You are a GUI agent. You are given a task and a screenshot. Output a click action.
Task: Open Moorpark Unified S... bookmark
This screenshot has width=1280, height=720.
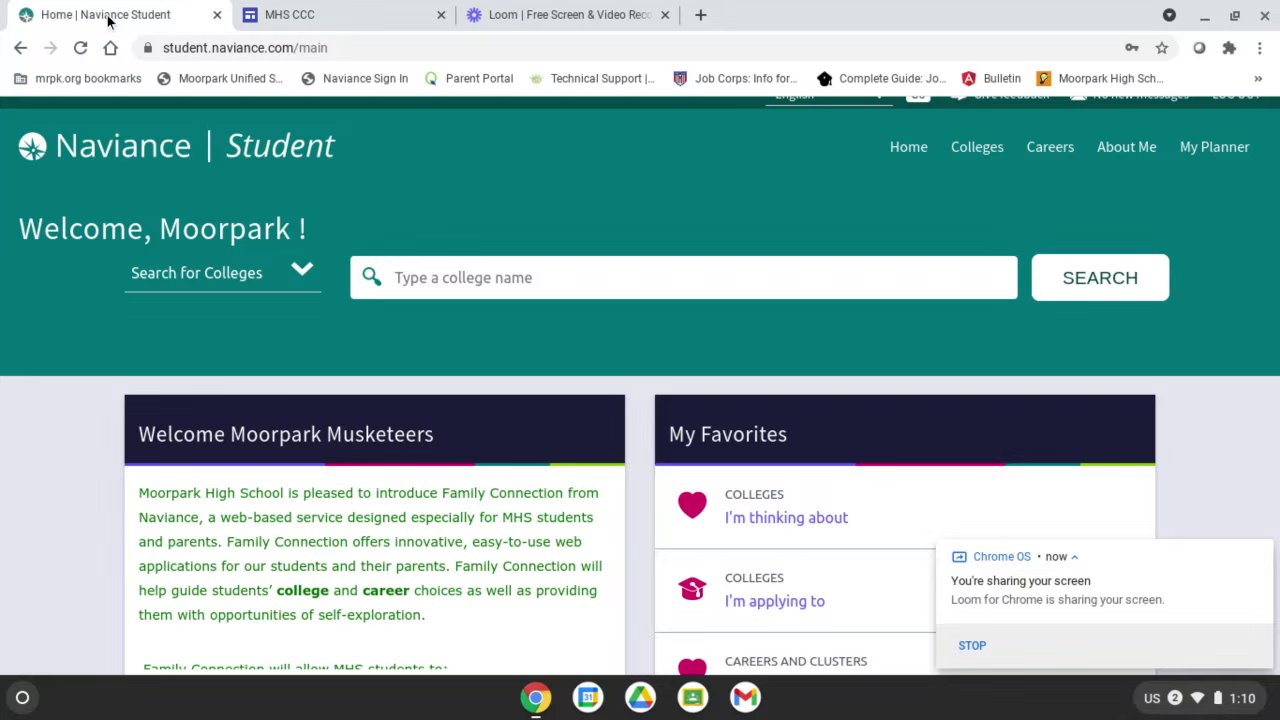[220, 79]
